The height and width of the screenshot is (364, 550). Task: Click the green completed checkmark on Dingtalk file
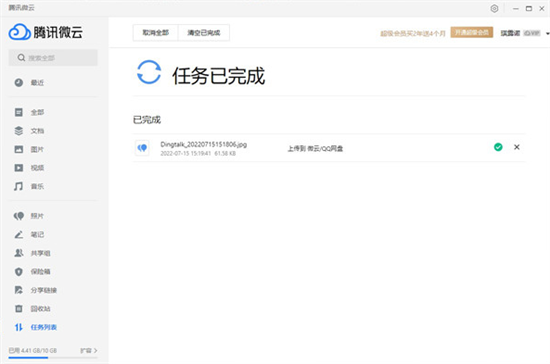498,147
